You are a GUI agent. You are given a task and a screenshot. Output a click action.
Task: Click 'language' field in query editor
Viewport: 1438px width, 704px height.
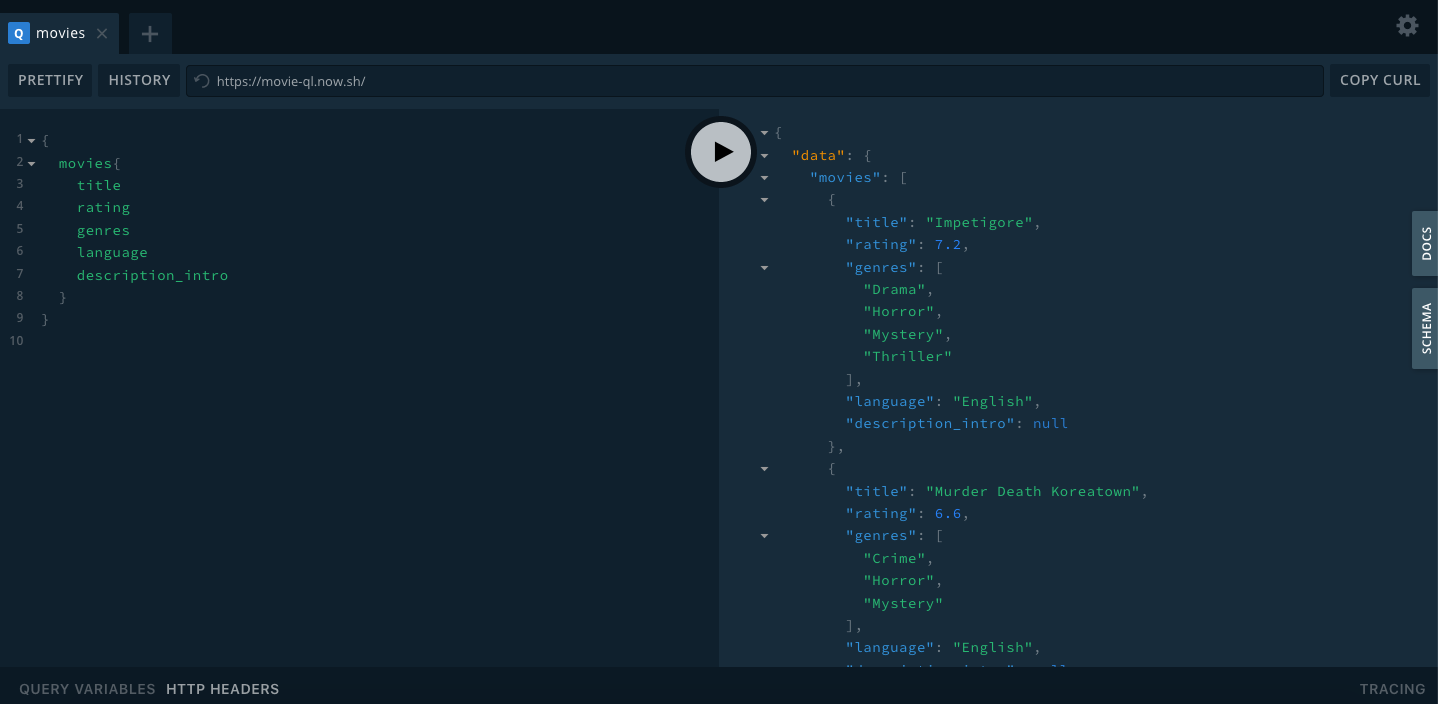point(112,253)
